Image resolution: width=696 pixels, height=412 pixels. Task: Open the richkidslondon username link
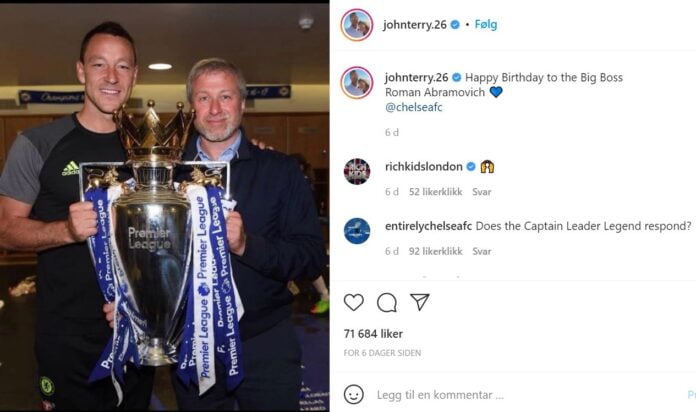(424, 167)
